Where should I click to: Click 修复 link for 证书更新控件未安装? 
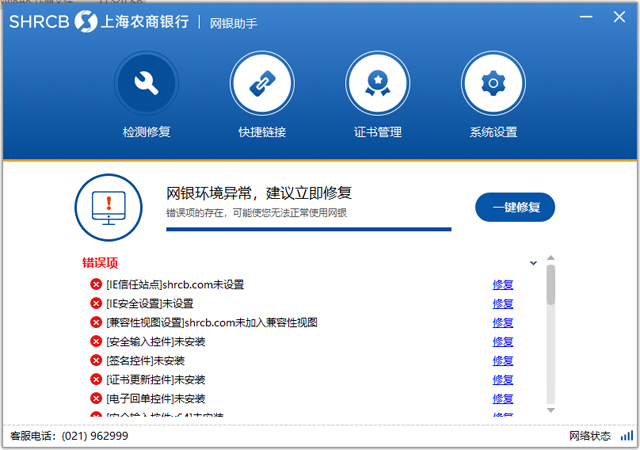[x=503, y=379]
